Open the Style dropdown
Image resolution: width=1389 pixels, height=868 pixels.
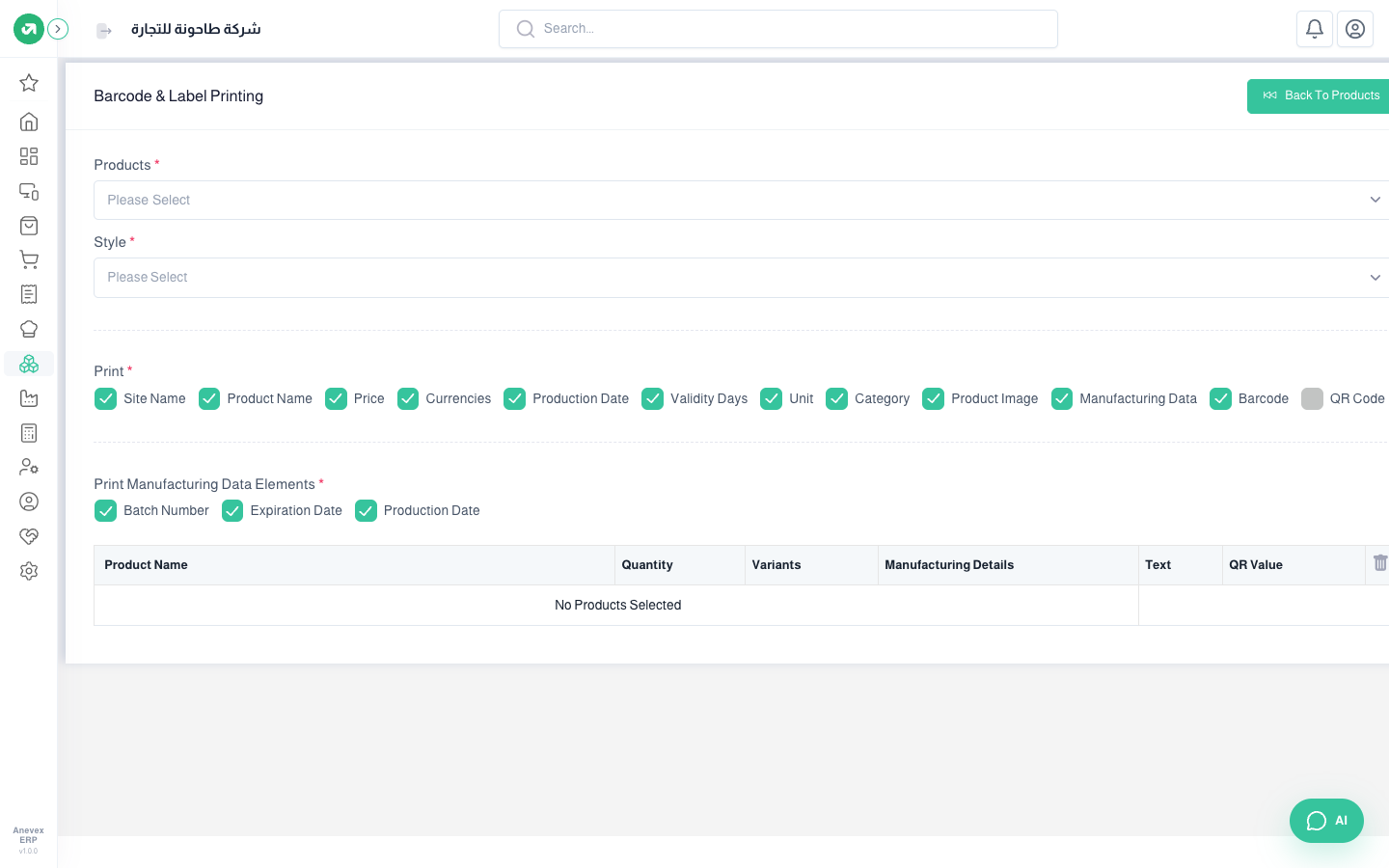tap(742, 277)
